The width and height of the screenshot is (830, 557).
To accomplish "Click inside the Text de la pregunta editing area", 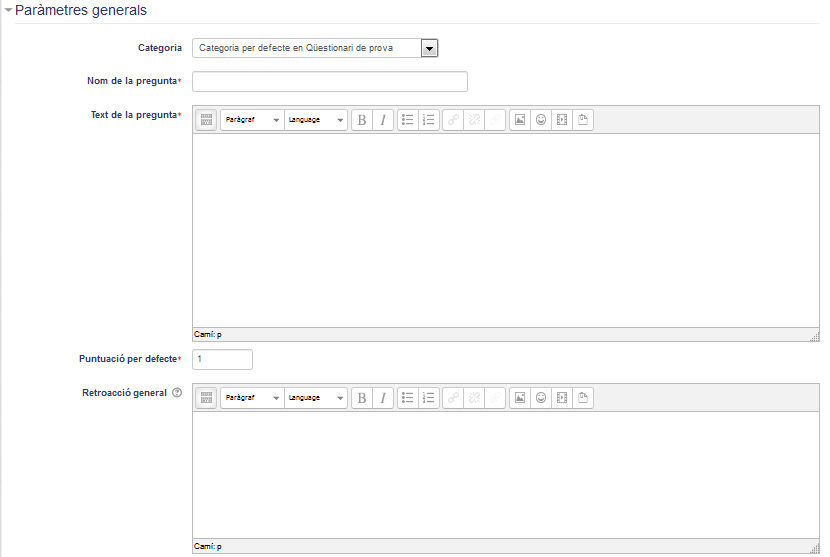I will pyautogui.click(x=506, y=230).
